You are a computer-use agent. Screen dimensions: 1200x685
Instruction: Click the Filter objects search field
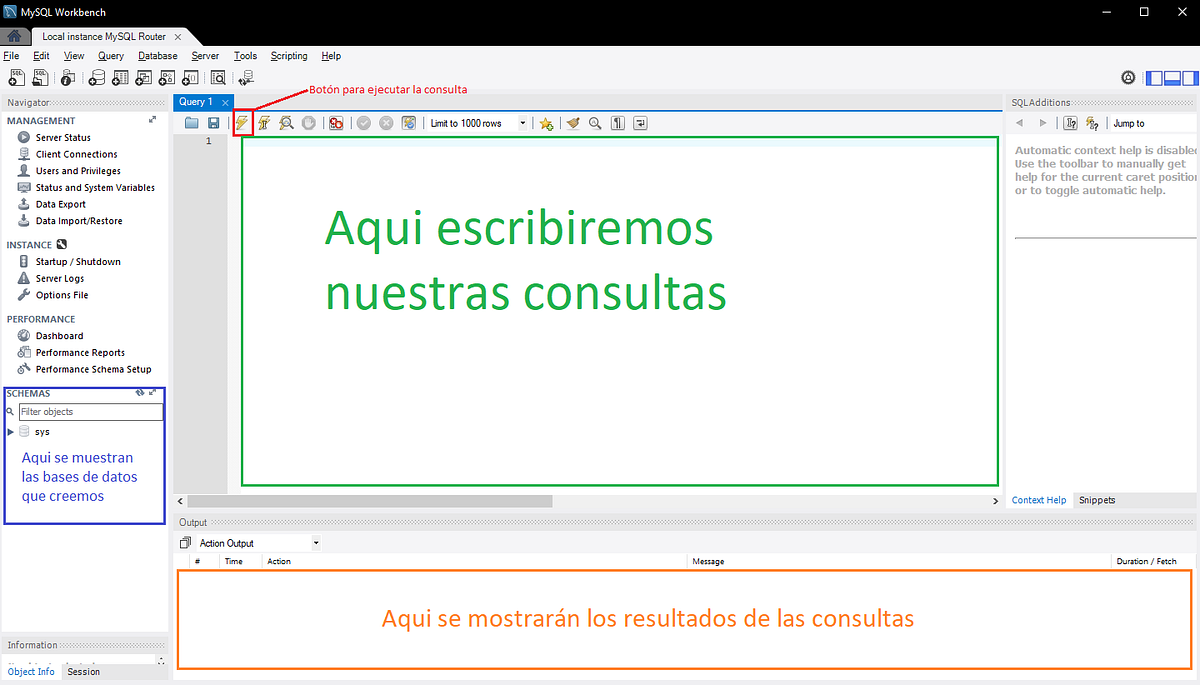(x=90, y=411)
